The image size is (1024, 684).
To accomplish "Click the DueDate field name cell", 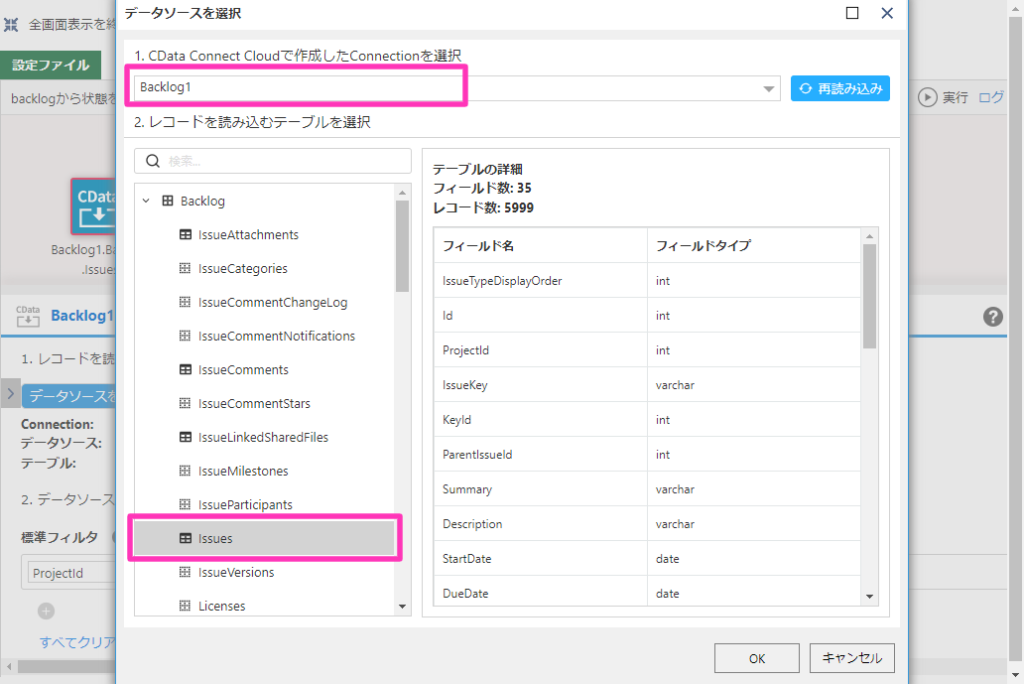I will pyautogui.click(x=541, y=591).
